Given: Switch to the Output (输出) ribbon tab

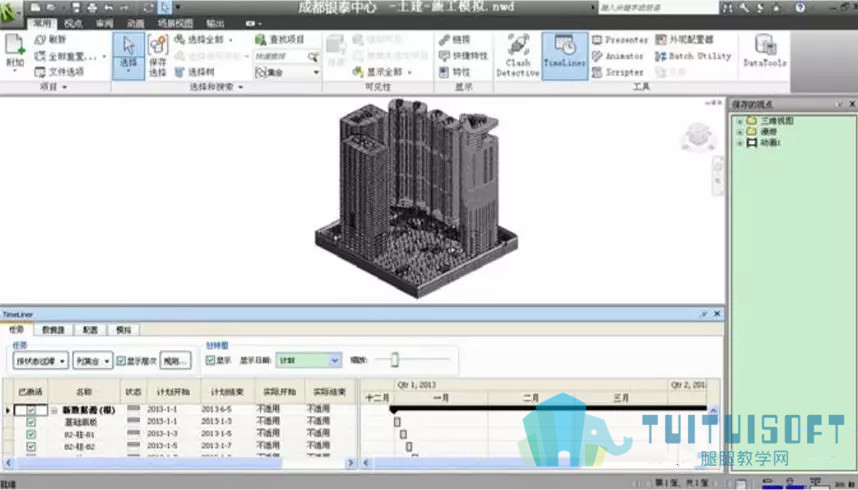Looking at the screenshot, I should (x=215, y=24).
